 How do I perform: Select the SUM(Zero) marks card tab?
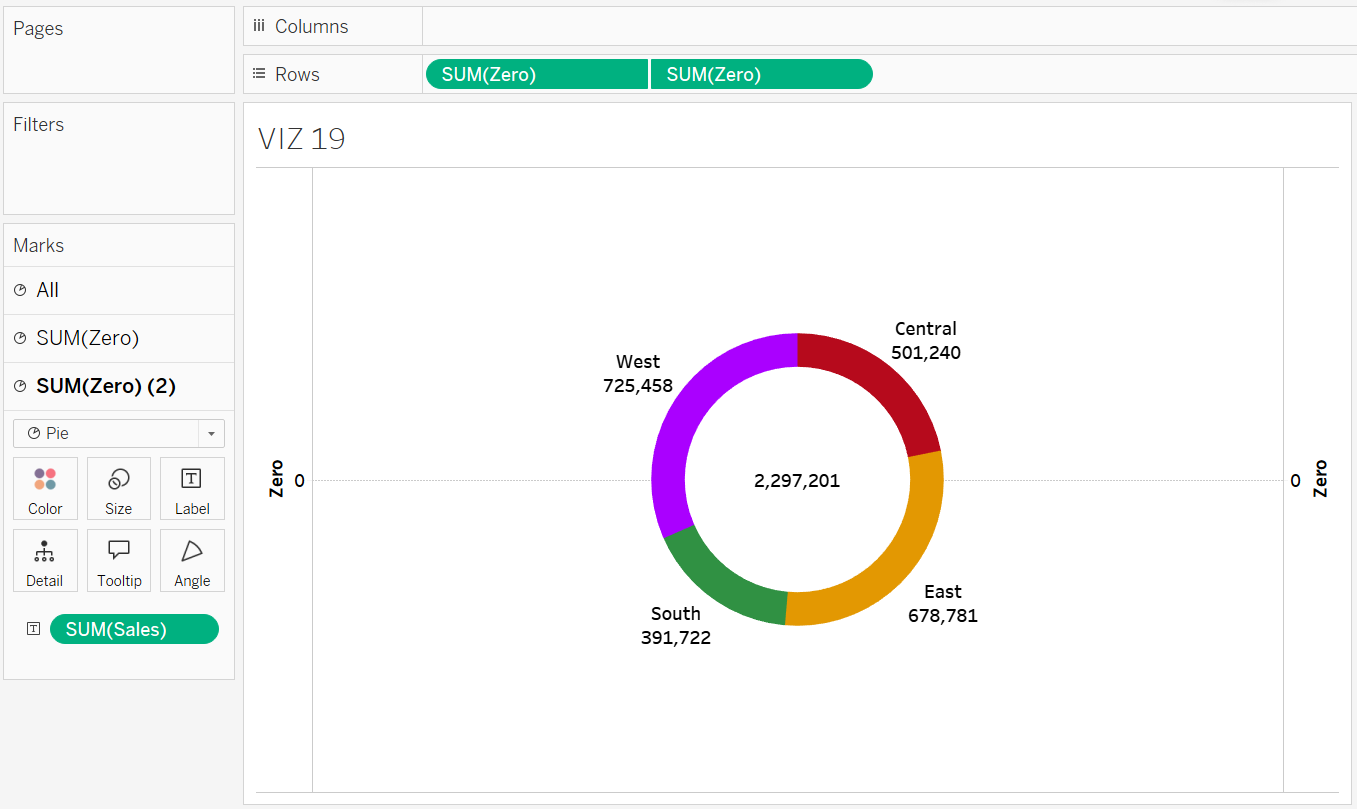pos(119,338)
